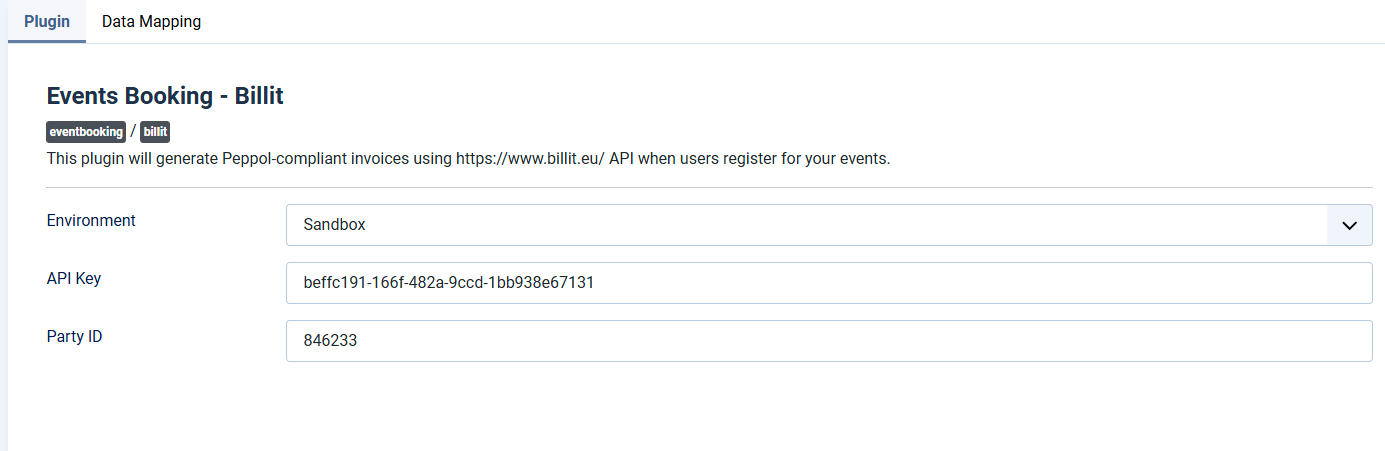Select the Plugin tab
The width and height of the screenshot is (1385, 451).
(47, 21)
